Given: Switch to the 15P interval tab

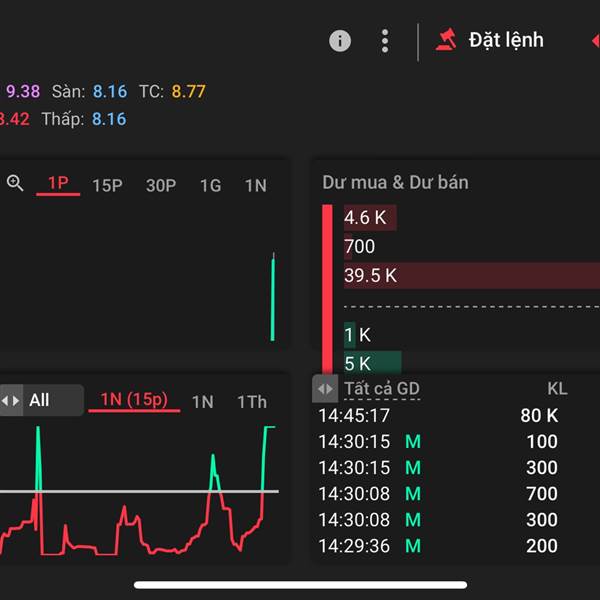Looking at the screenshot, I should (107, 185).
